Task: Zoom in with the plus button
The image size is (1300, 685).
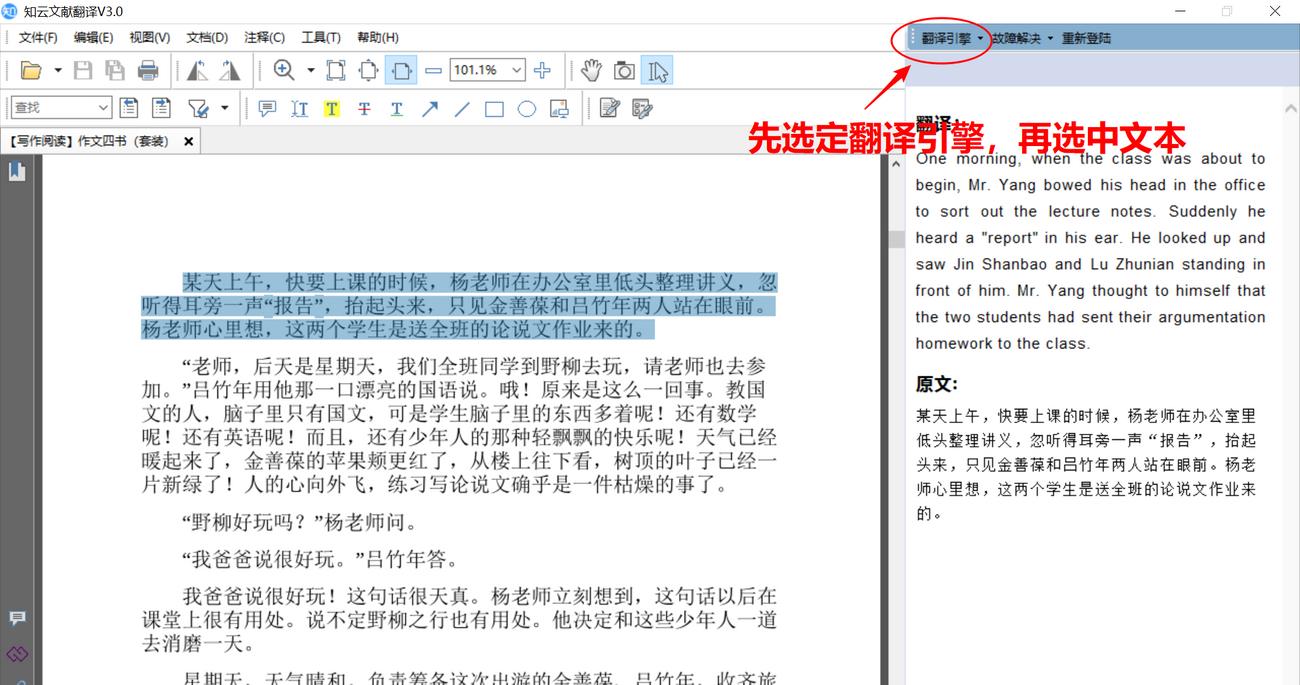Action: tap(542, 70)
